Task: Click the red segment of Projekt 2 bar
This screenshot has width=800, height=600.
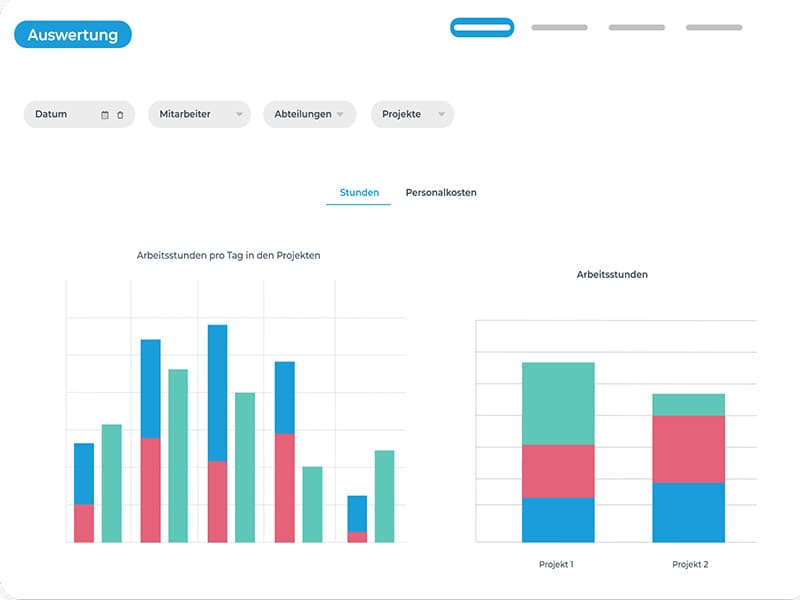Action: [x=688, y=449]
